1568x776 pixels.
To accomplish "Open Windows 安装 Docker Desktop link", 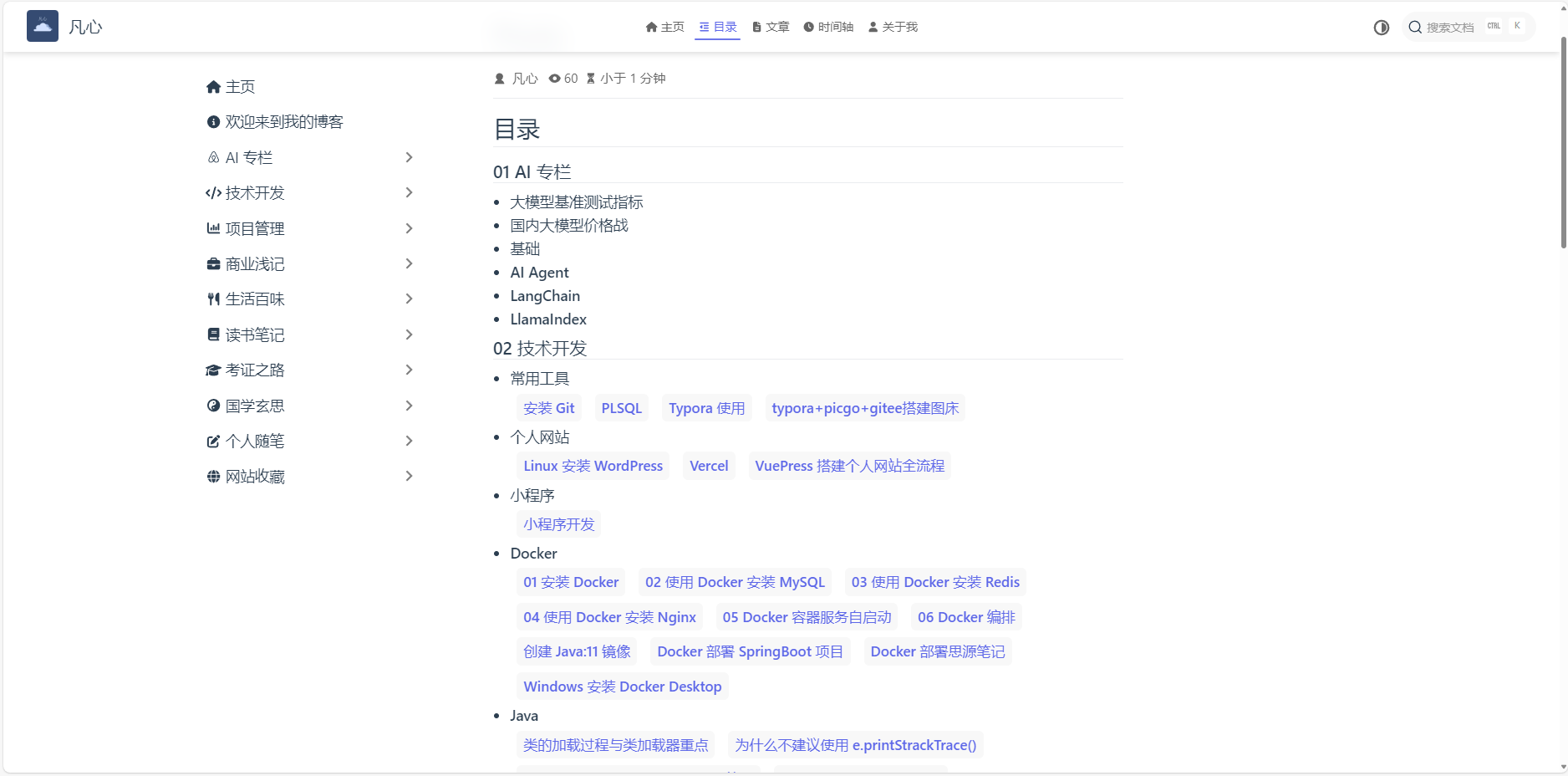I will [x=623, y=687].
